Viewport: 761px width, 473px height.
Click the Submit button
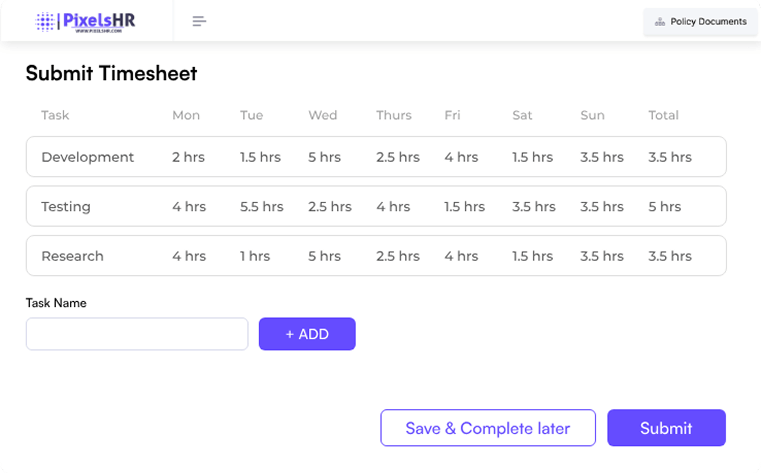point(666,428)
